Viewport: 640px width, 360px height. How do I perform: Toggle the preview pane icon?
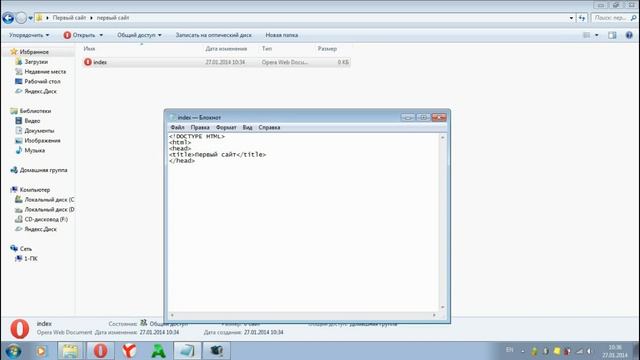(612, 35)
